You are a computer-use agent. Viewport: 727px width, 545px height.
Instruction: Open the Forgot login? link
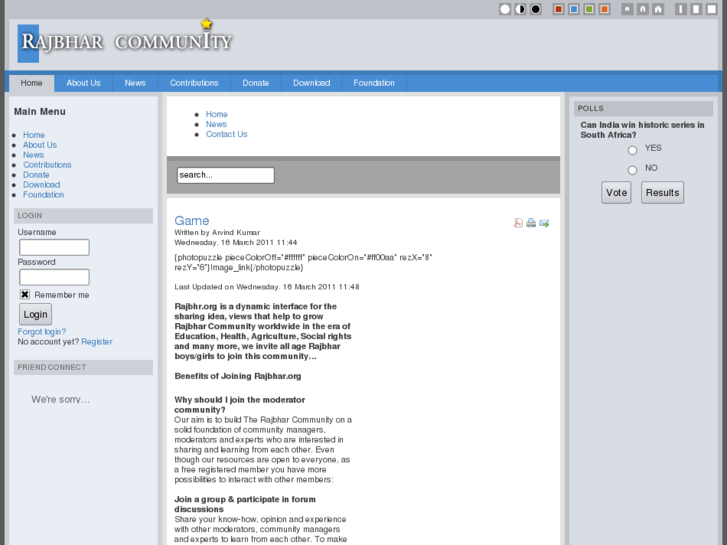pos(42,332)
